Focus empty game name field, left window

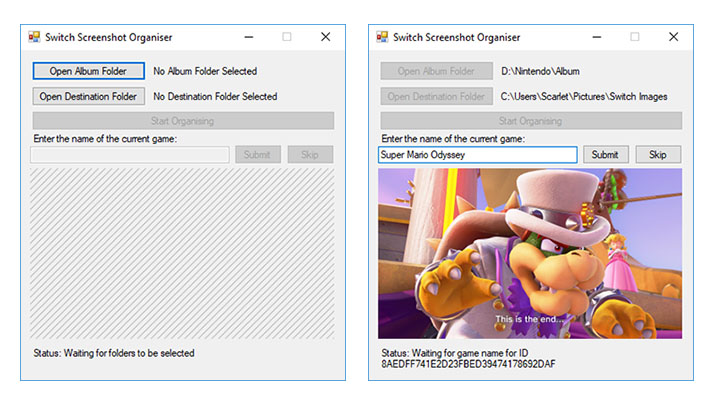(x=130, y=154)
